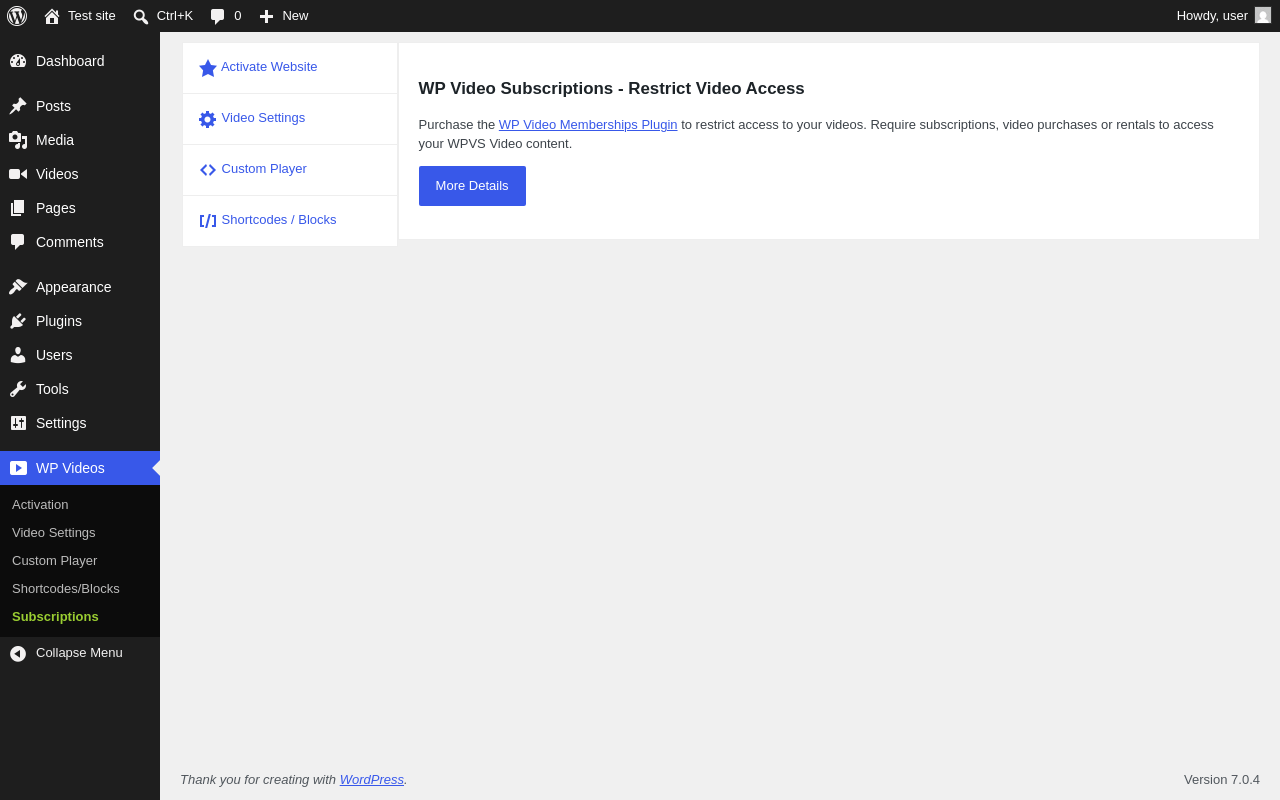Click the More Details button

pyautogui.click(x=472, y=186)
